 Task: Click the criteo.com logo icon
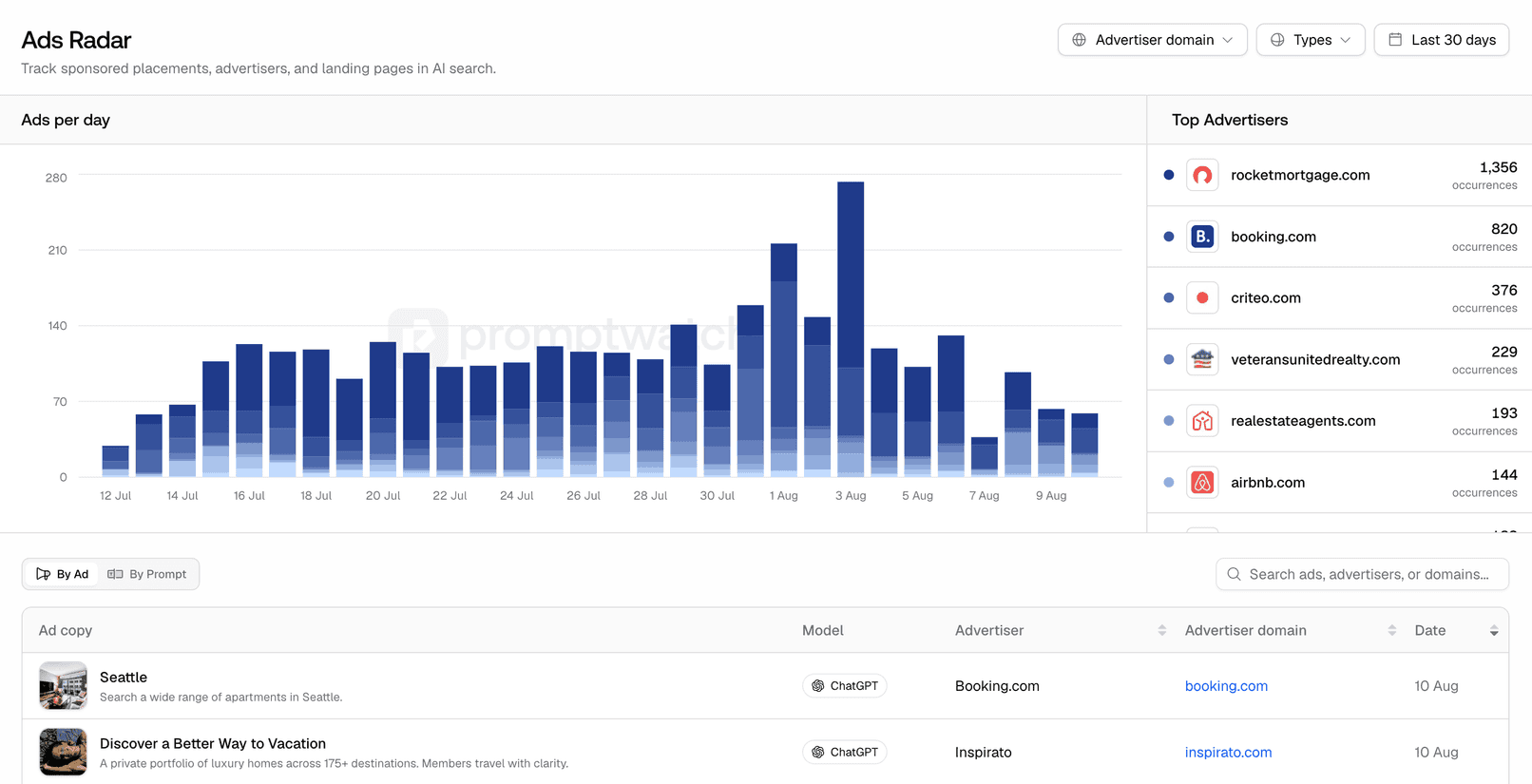[1202, 297]
